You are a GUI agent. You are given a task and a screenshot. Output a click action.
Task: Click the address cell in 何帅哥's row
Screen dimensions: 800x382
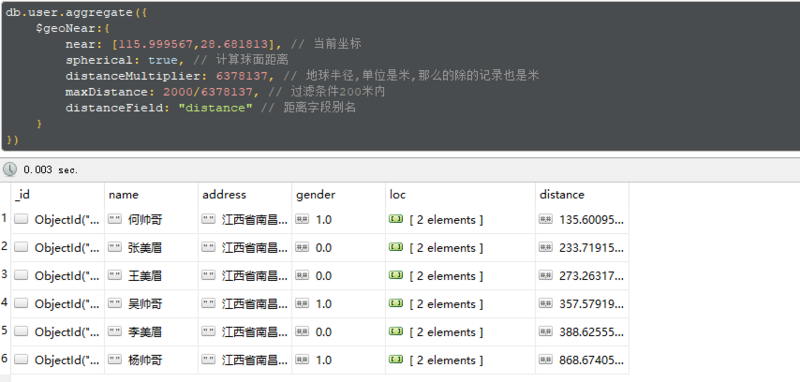pos(245,220)
